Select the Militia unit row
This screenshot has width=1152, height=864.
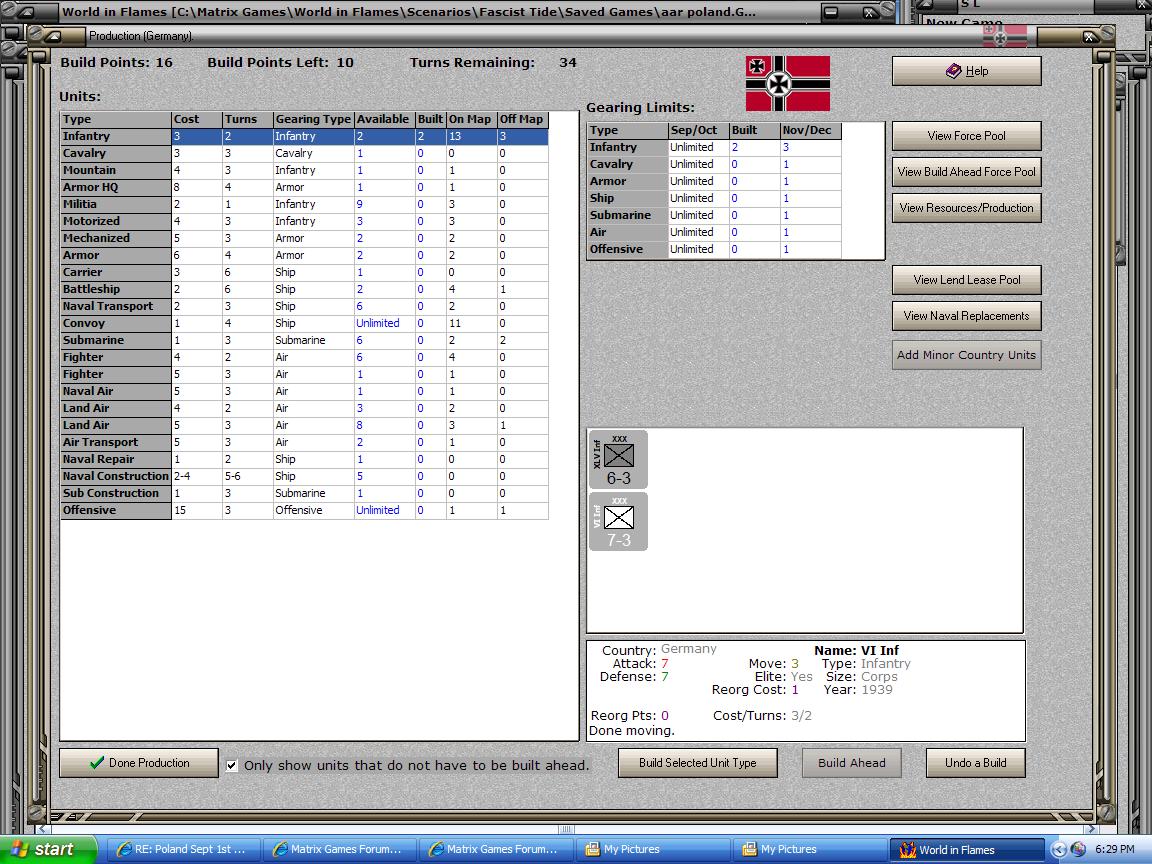(304, 204)
